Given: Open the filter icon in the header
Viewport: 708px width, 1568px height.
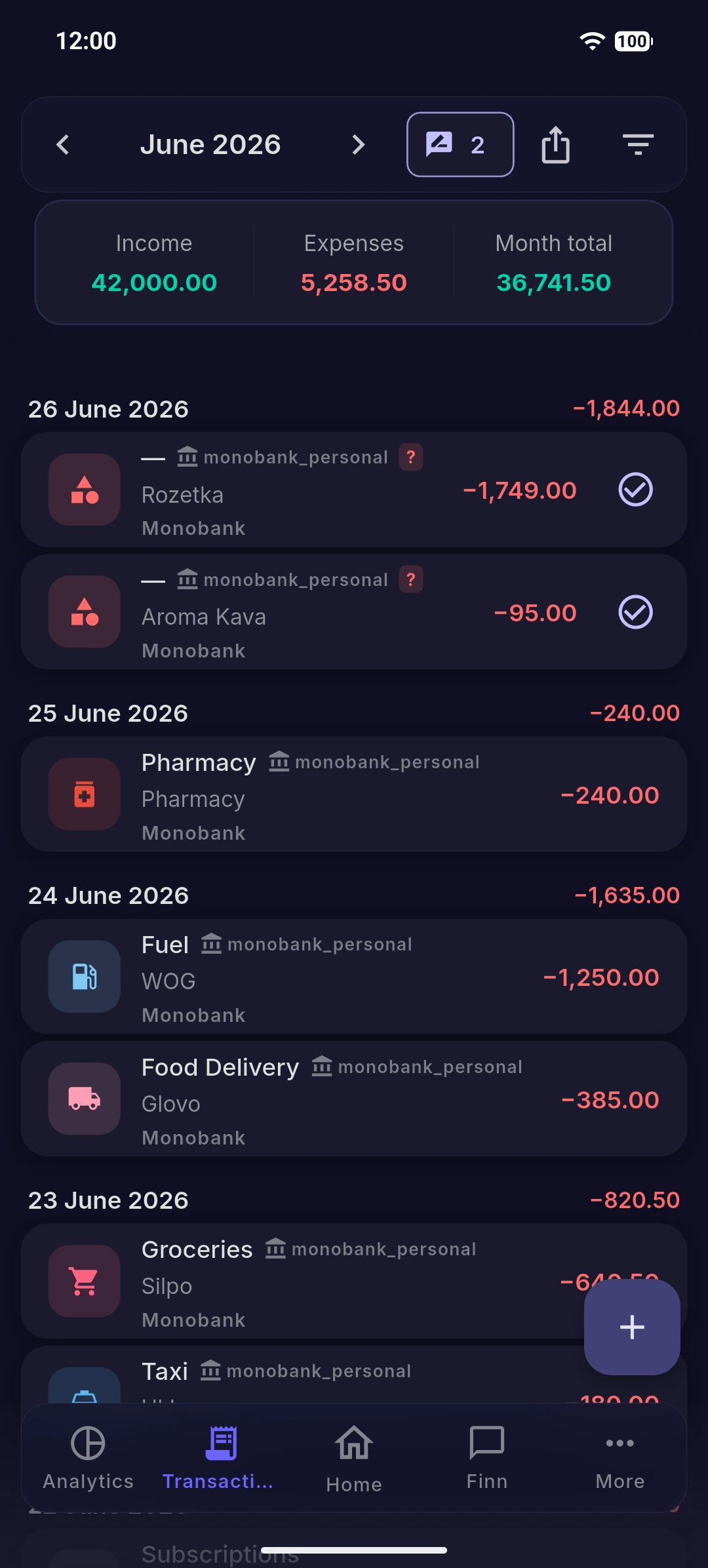Looking at the screenshot, I should click(x=638, y=144).
